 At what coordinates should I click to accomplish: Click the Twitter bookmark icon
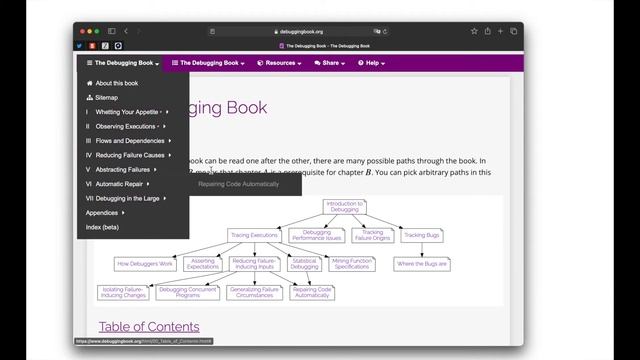tap(79, 46)
